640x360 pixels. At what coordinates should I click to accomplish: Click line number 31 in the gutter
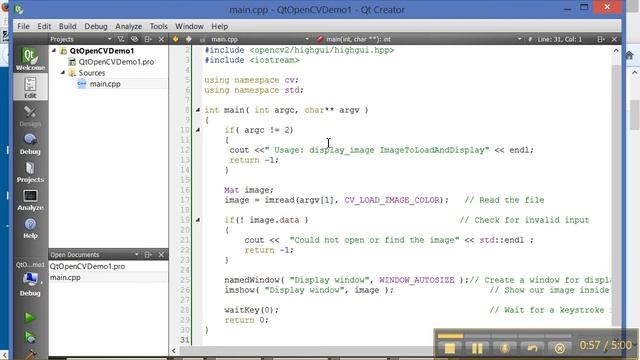(x=185, y=340)
